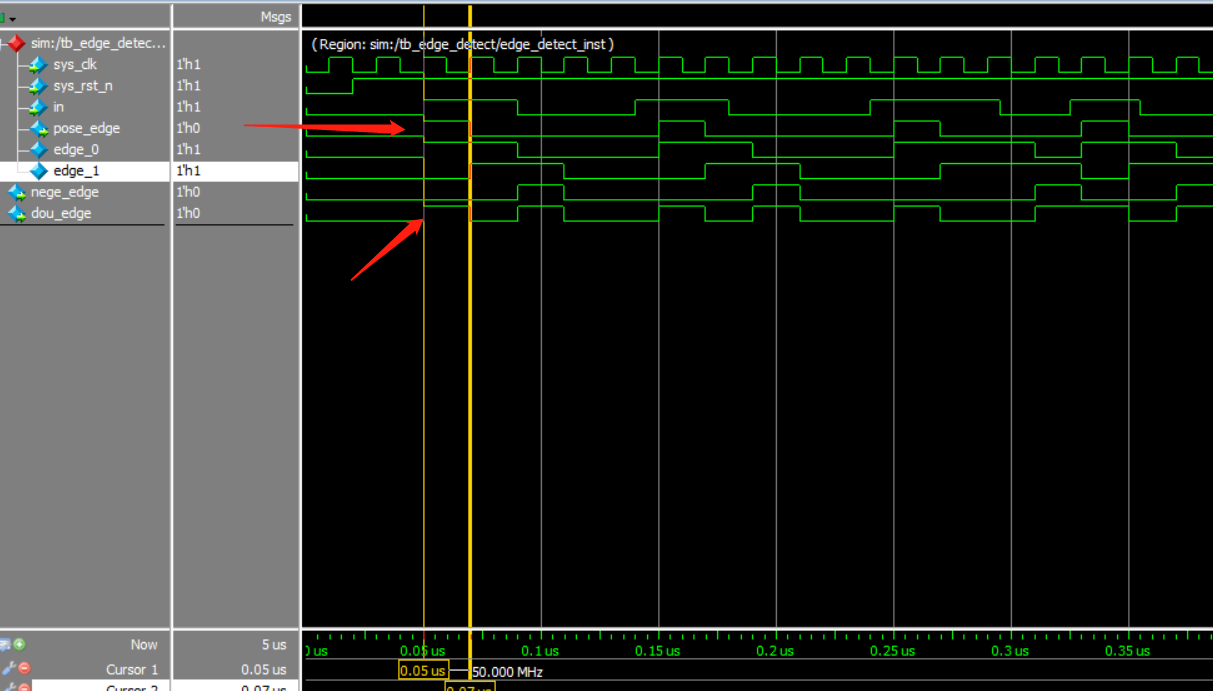Click the red diamond icon of the sim:/tb_edge_detec group
1213x691 pixels.
tap(16, 43)
